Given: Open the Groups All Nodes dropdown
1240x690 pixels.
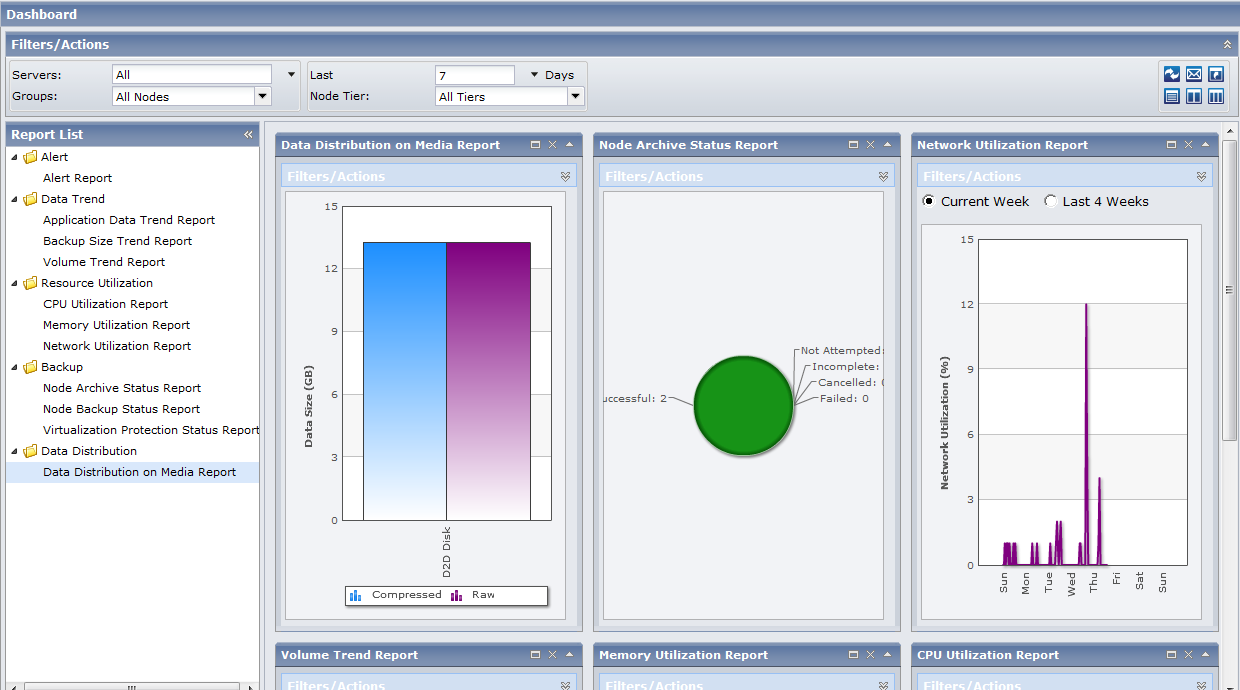Looking at the screenshot, I should click(261, 96).
